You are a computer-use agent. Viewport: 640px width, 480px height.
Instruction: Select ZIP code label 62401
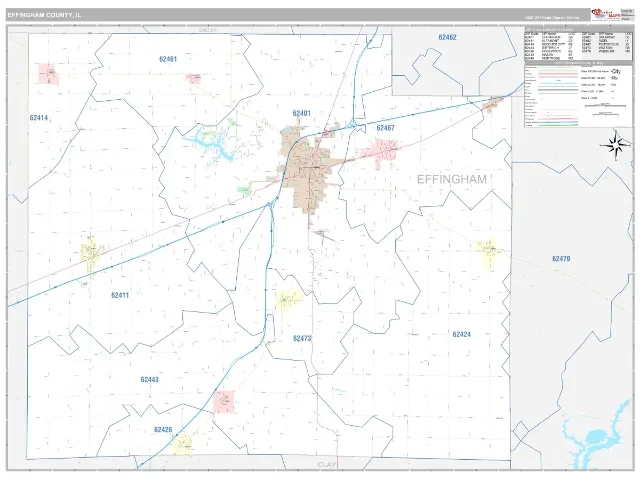click(x=302, y=113)
